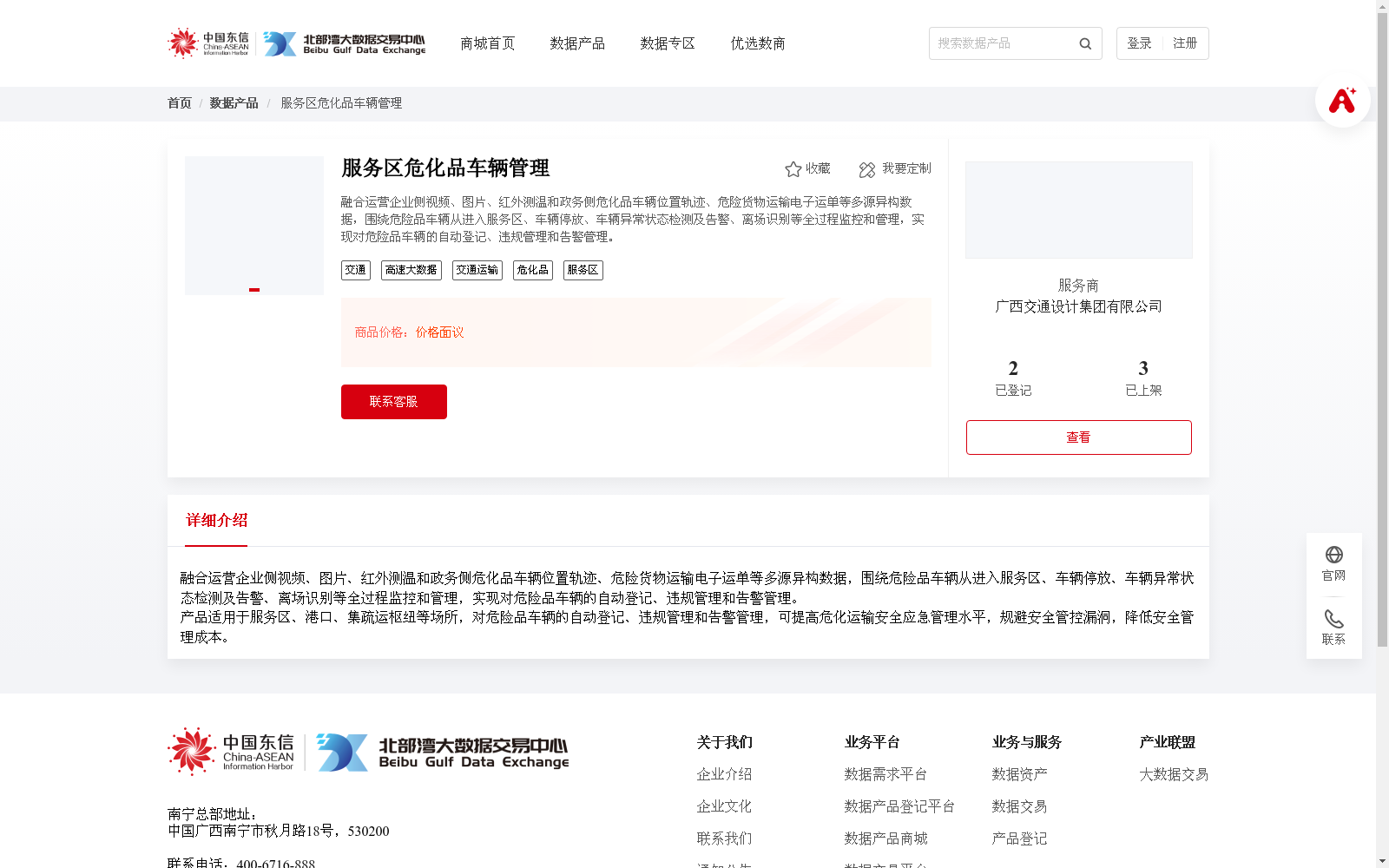Click 价格面议 price text

[440, 332]
